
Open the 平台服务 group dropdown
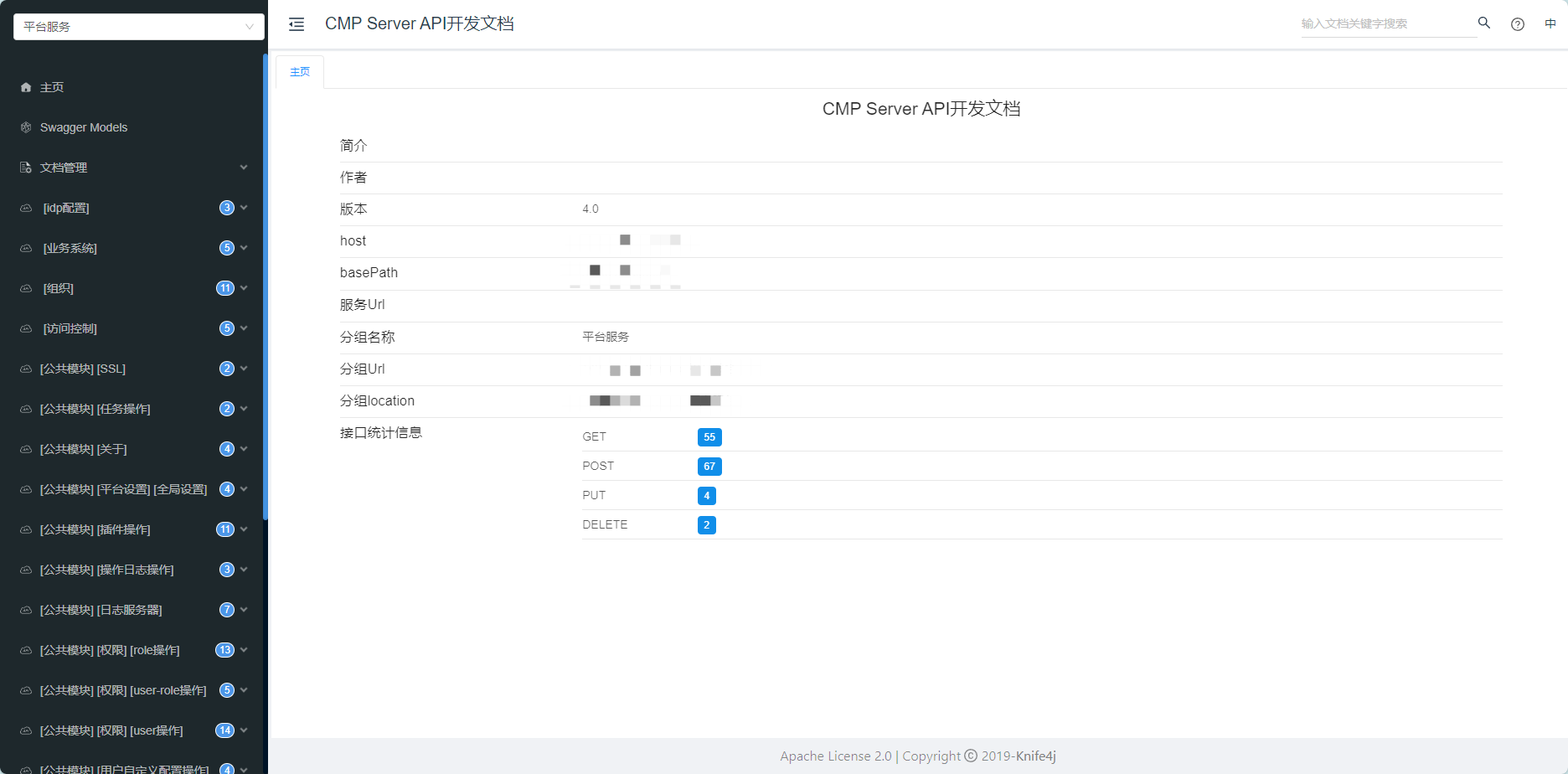[138, 27]
